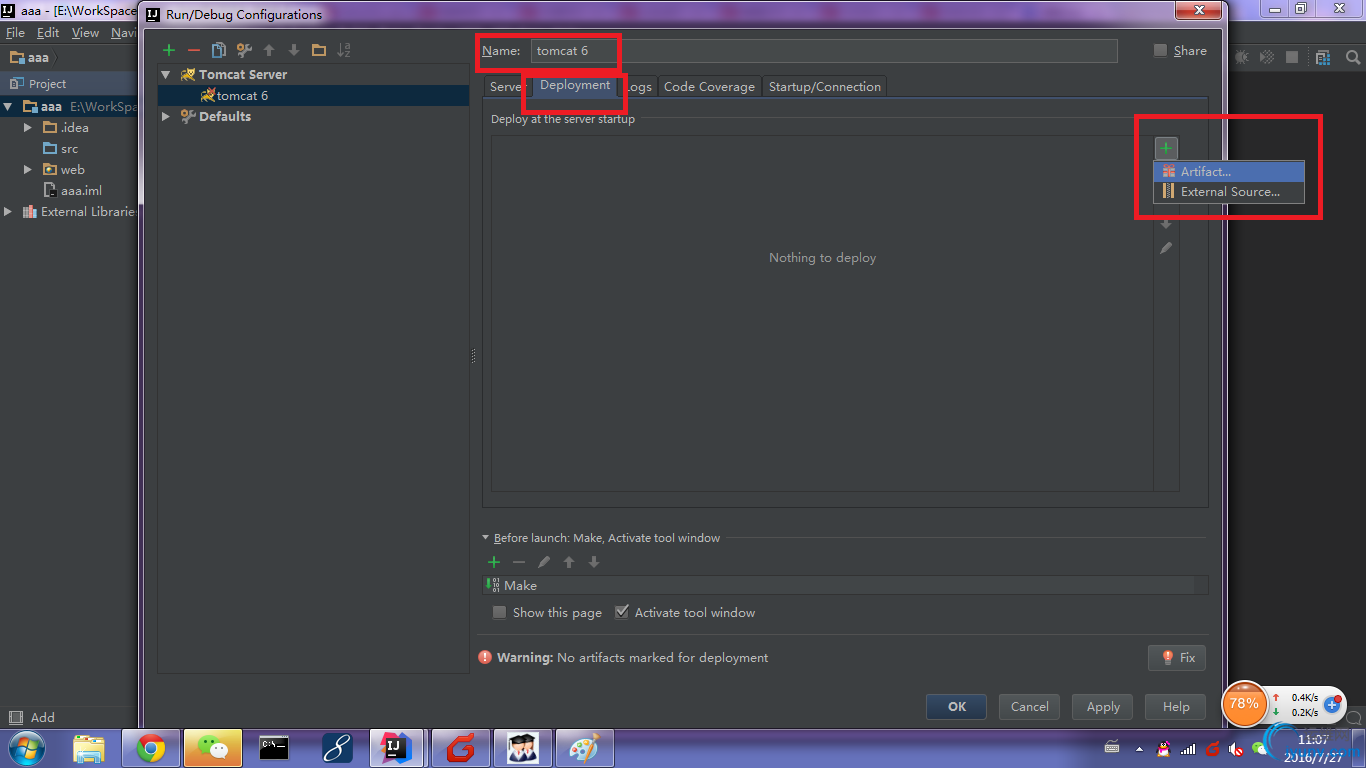Click Run with Coverage icon in IDE toolbar
Screen dimensions: 1366x768
[x=1267, y=58]
